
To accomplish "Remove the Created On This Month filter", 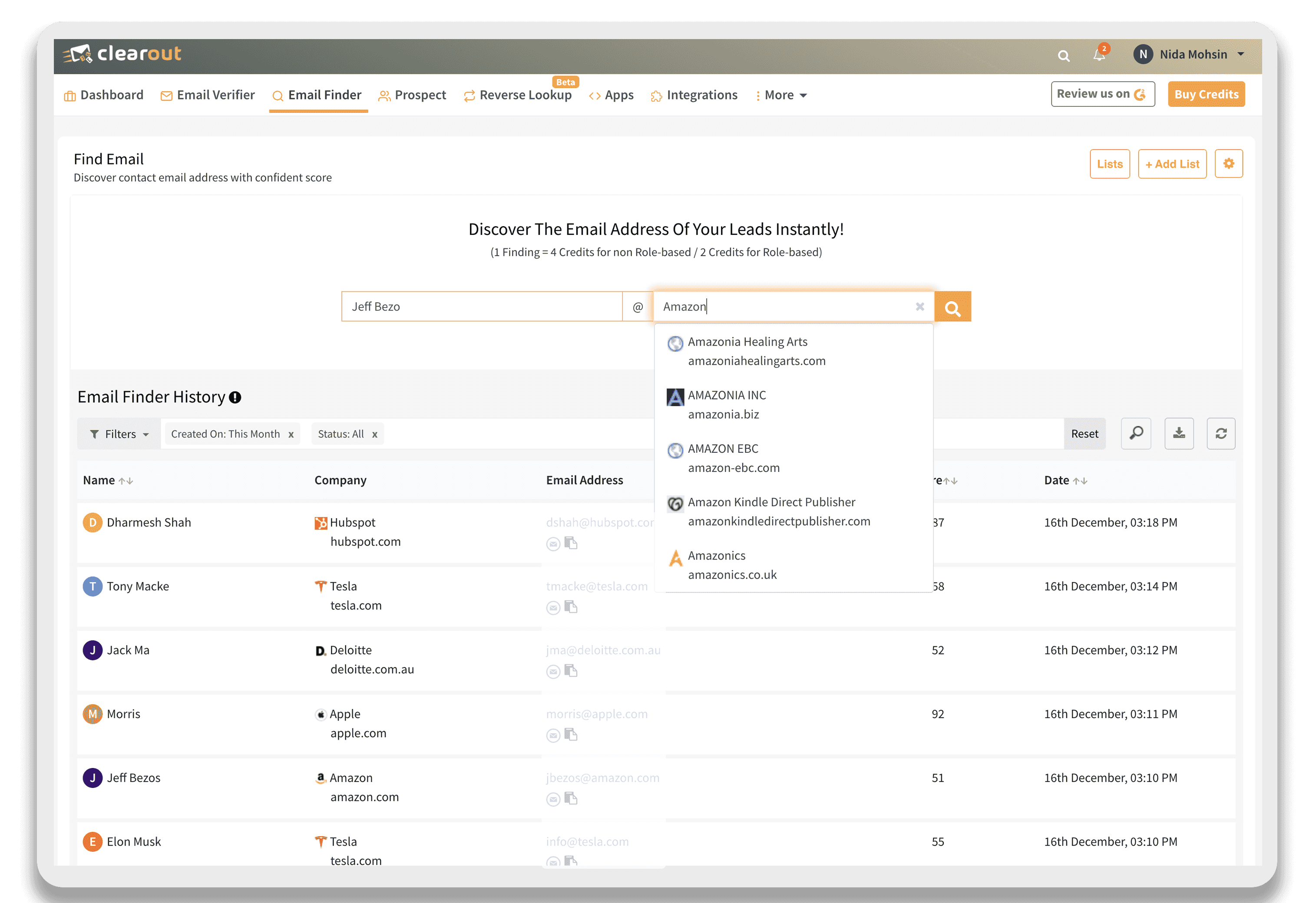I will pos(291,434).
